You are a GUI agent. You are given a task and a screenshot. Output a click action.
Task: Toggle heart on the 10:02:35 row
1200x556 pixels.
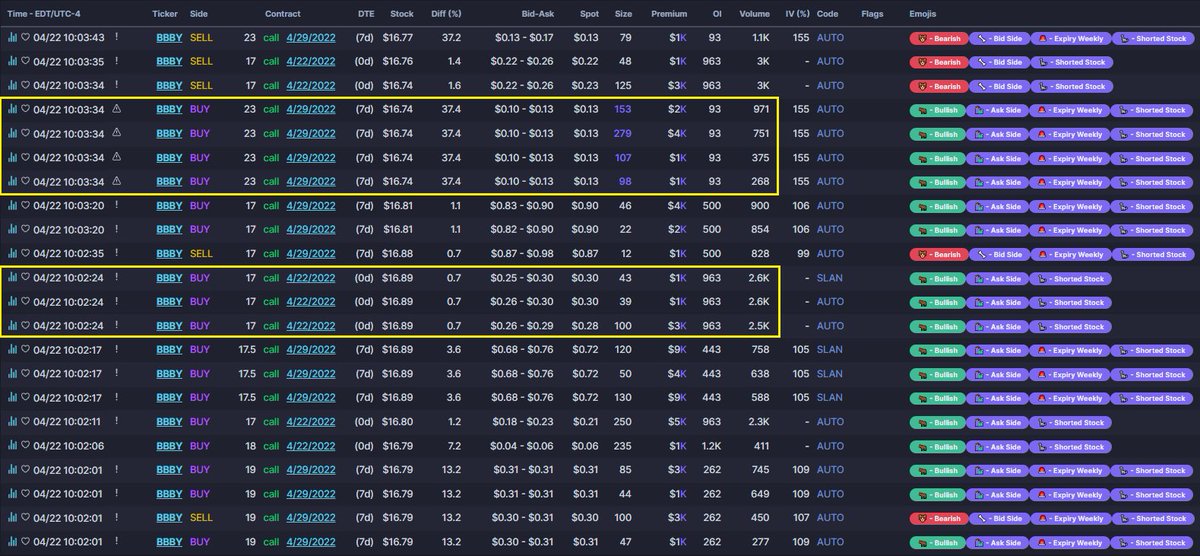[x=25, y=254]
